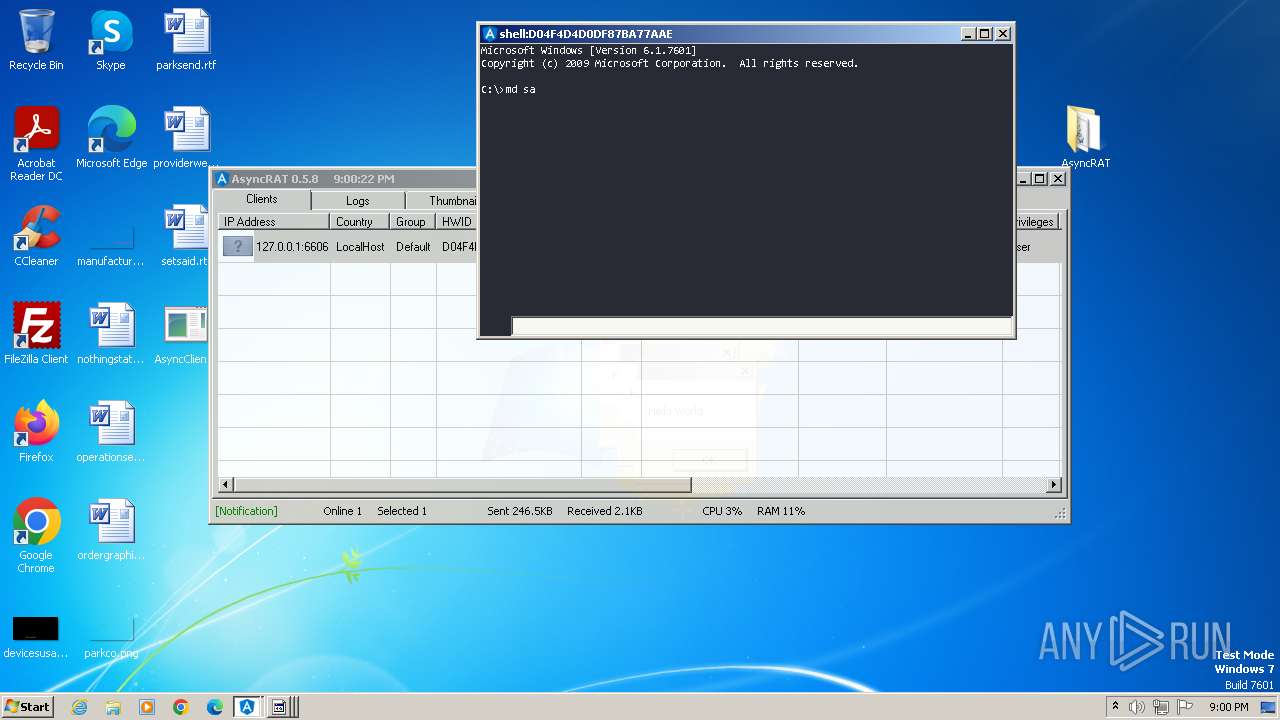The height and width of the screenshot is (720, 1280).
Task: Open the Action Center flag icon
Action: (1186, 707)
